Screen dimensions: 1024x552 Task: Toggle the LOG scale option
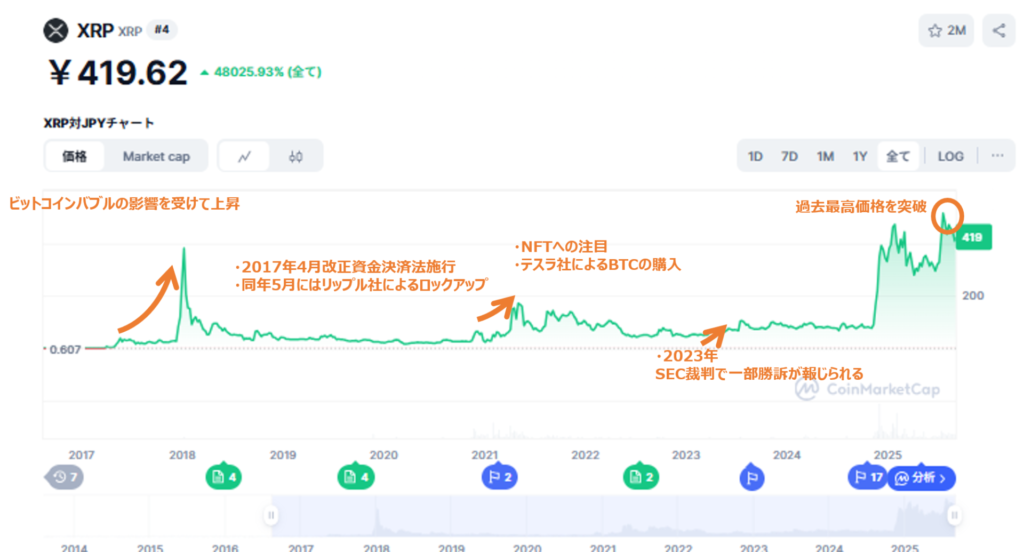coord(951,156)
